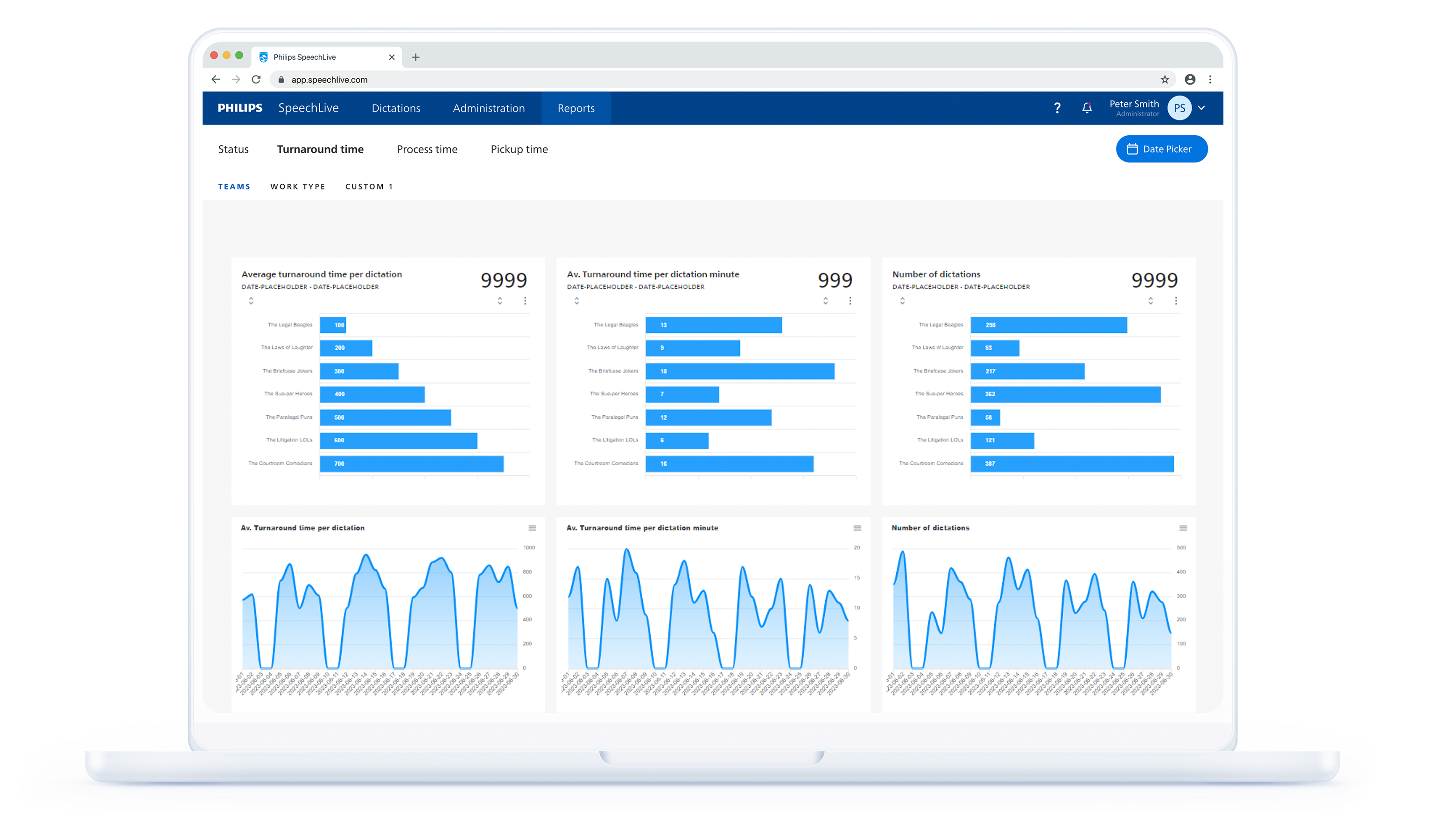Click The Courtroom Comedians 700 bar
Image resolution: width=1447 pixels, height=840 pixels.
[411, 463]
